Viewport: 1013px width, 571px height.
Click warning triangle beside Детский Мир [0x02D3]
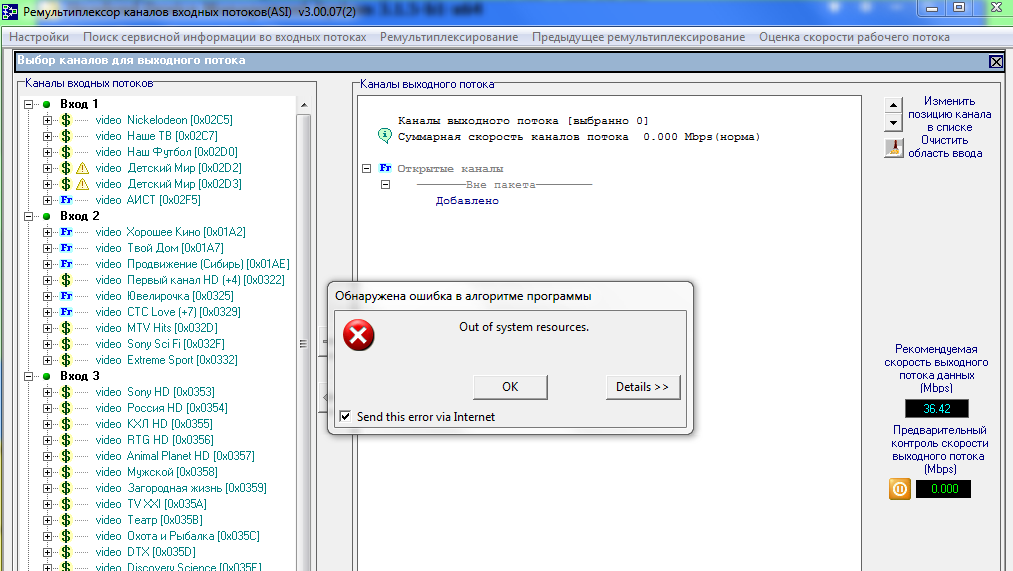pyautogui.click(x=82, y=184)
